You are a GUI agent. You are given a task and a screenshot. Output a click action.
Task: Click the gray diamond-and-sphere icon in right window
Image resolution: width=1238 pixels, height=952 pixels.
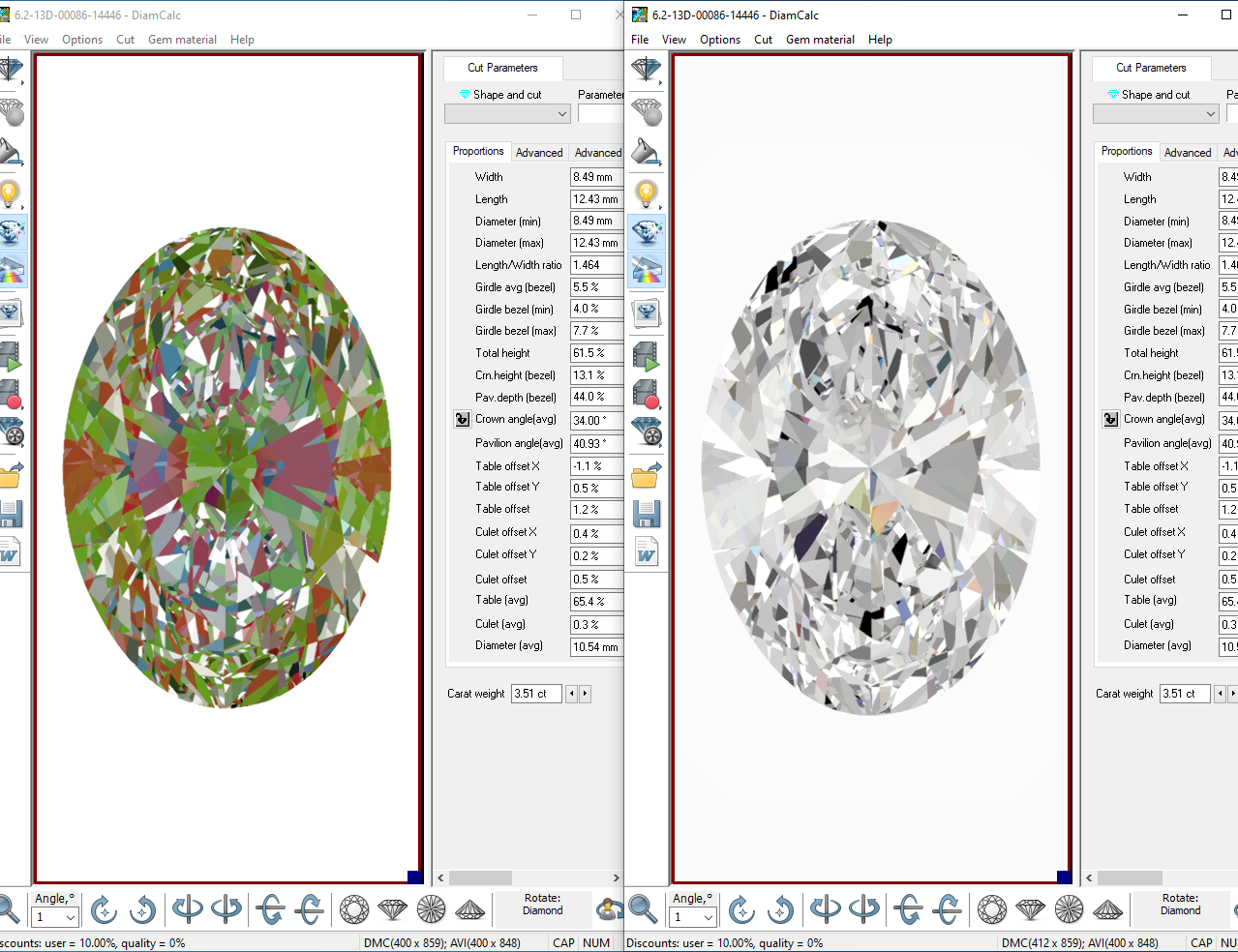point(647,111)
